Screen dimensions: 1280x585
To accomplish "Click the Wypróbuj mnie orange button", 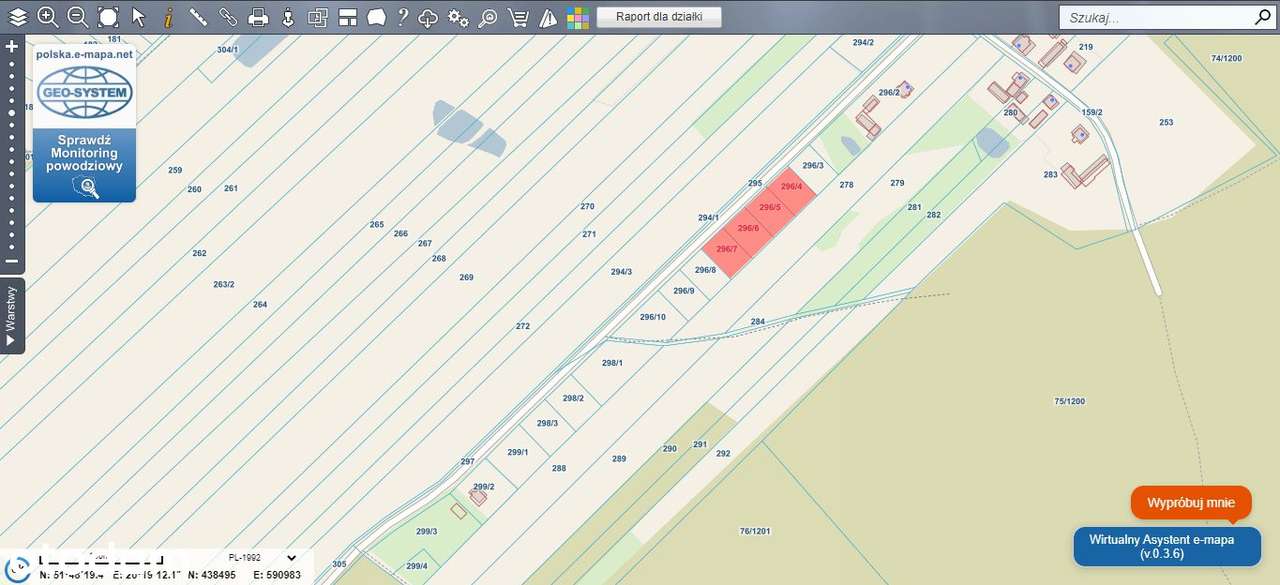I will [1191, 503].
